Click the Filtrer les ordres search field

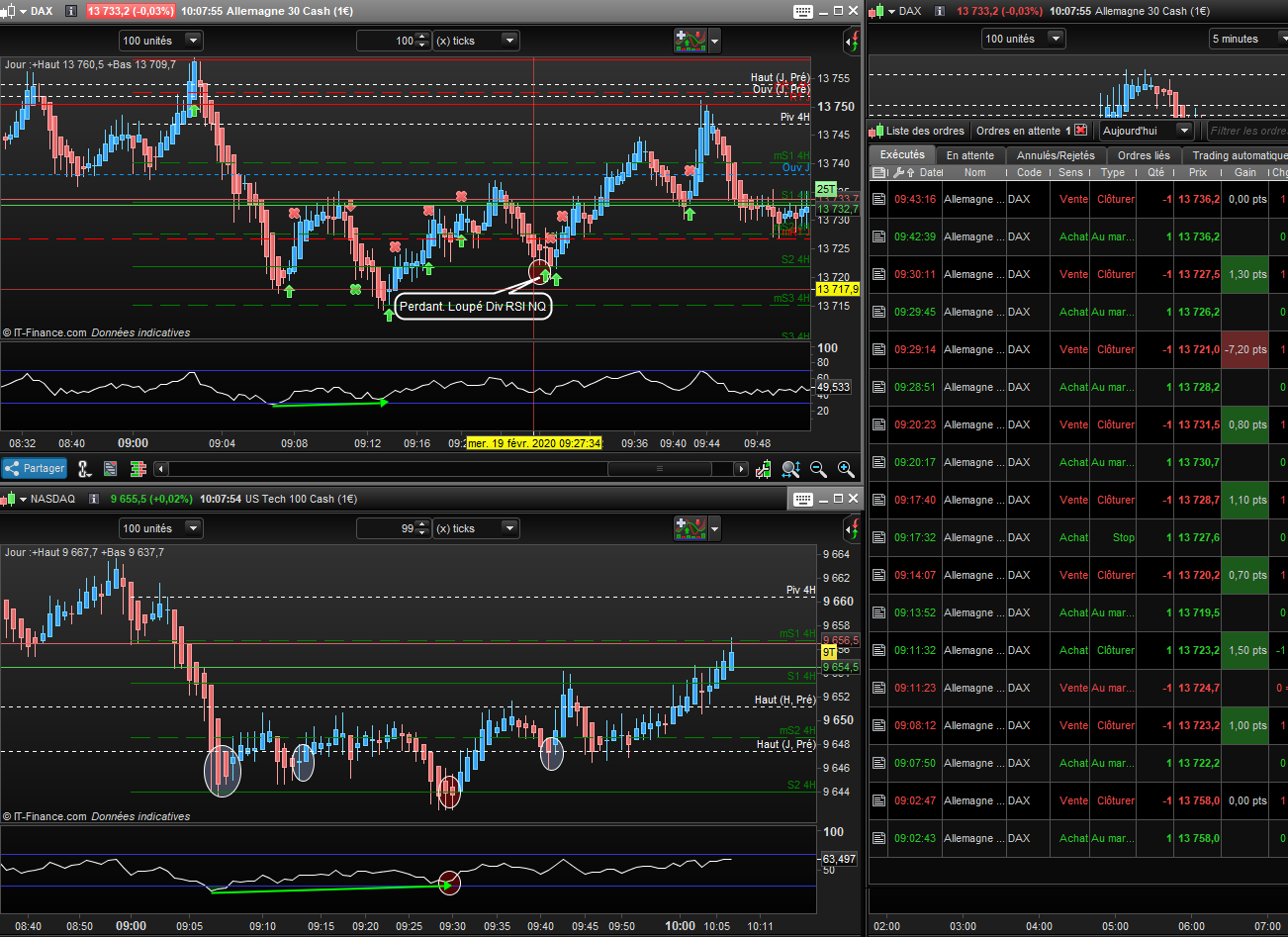[x=1246, y=131]
